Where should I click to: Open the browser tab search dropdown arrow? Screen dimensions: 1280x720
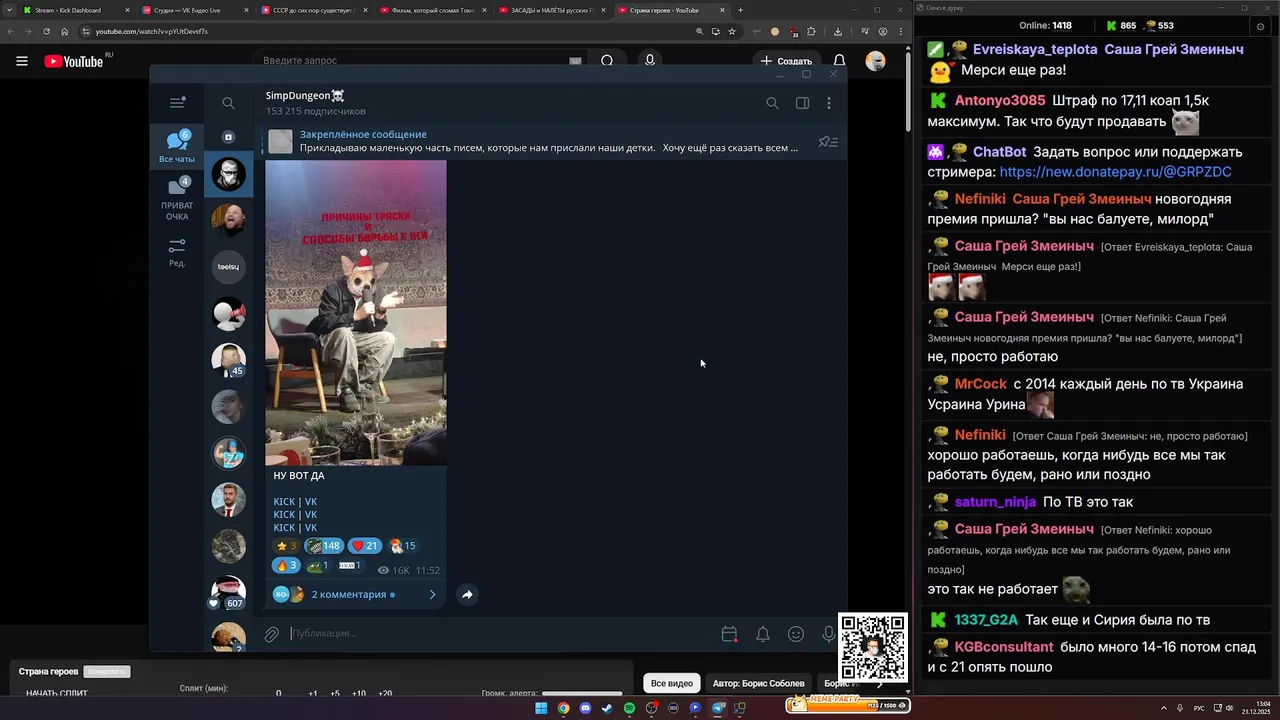point(9,10)
